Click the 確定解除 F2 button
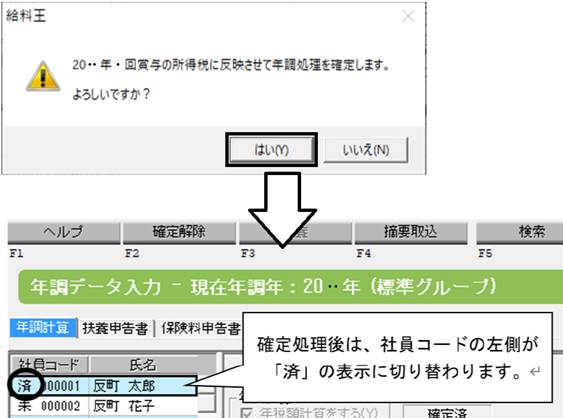 [x=179, y=232]
